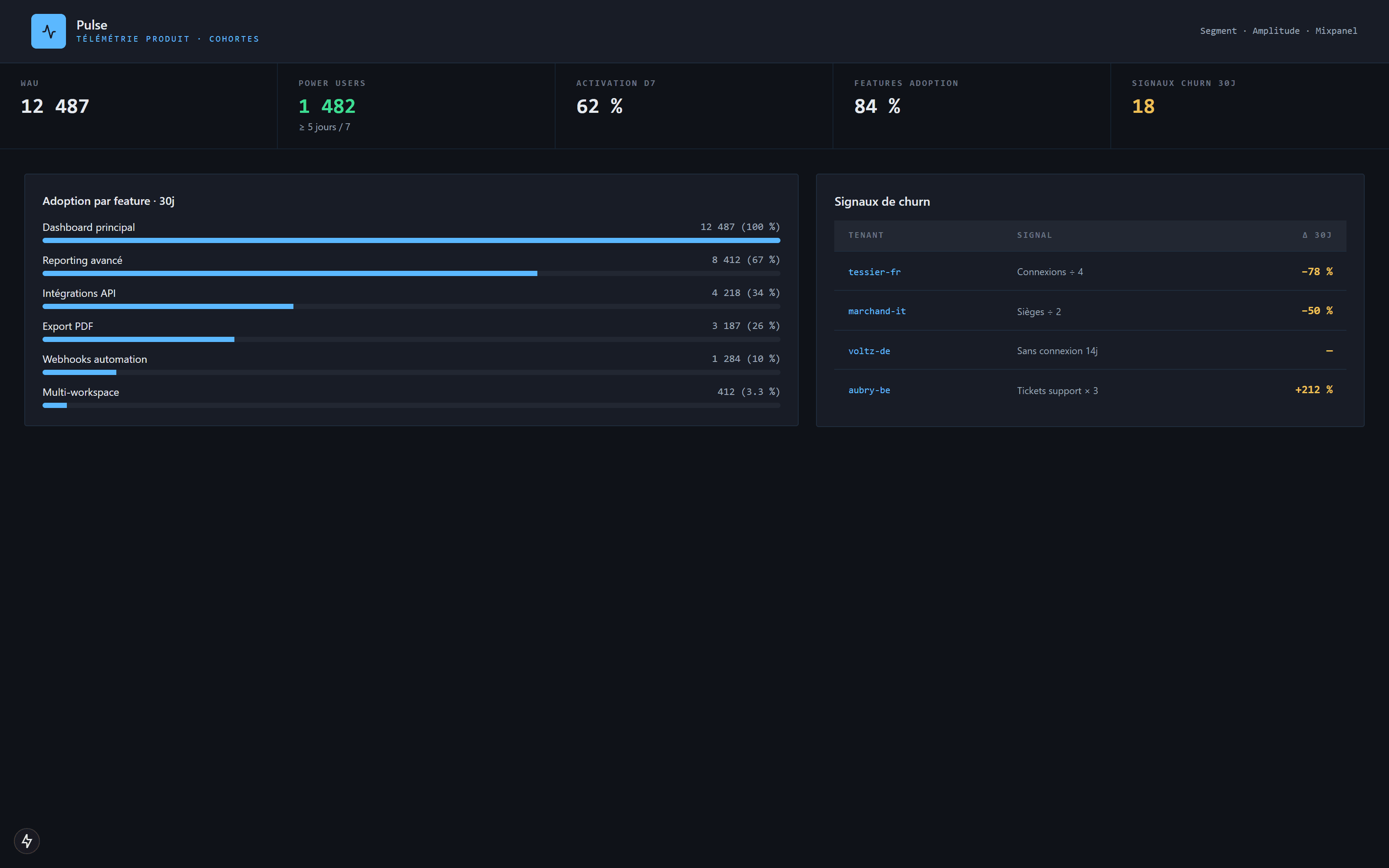
Task: Click the −50 % delta value
Action: tap(1317, 311)
